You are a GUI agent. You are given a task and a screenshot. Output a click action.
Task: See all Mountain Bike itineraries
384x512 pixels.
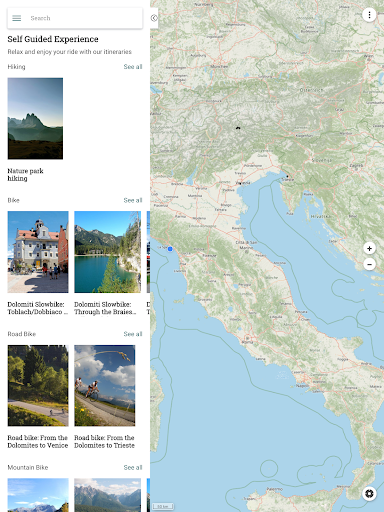pos(133,468)
